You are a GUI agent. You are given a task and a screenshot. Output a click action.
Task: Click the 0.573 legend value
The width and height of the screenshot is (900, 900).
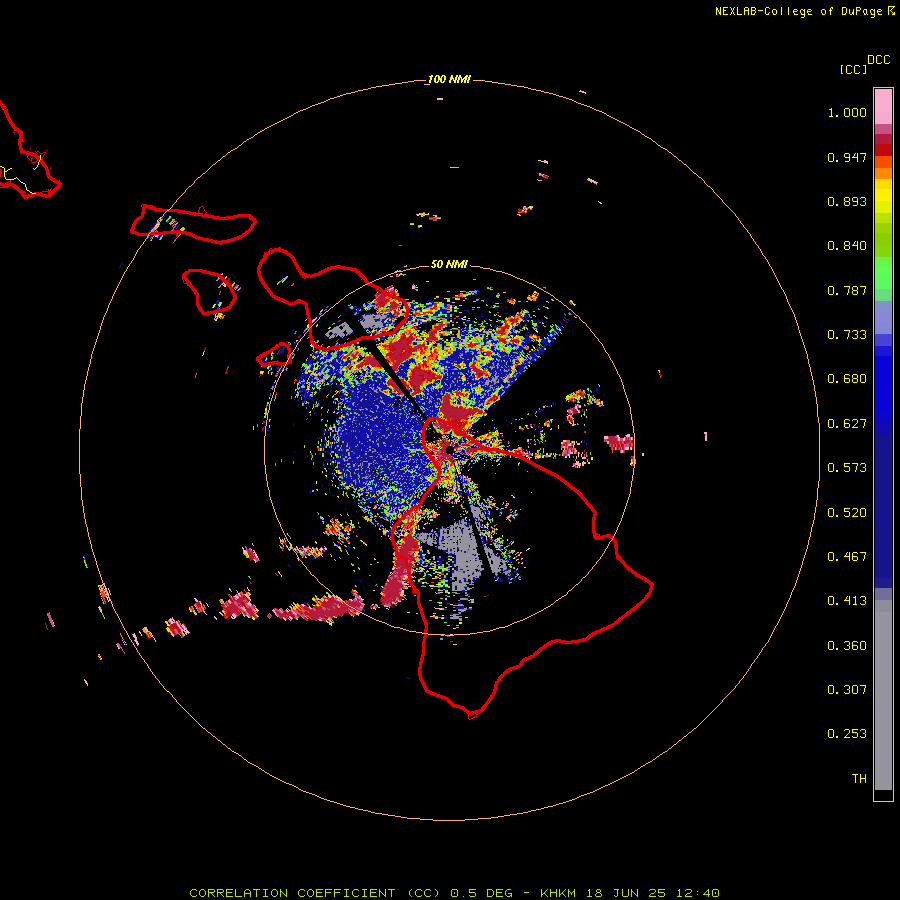click(x=847, y=468)
